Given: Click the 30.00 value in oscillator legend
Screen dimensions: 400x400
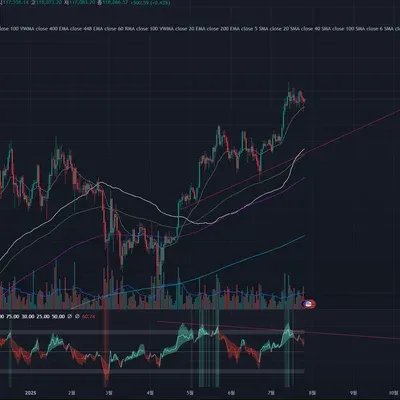Looking at the screenshot, I should pos(28,316).
